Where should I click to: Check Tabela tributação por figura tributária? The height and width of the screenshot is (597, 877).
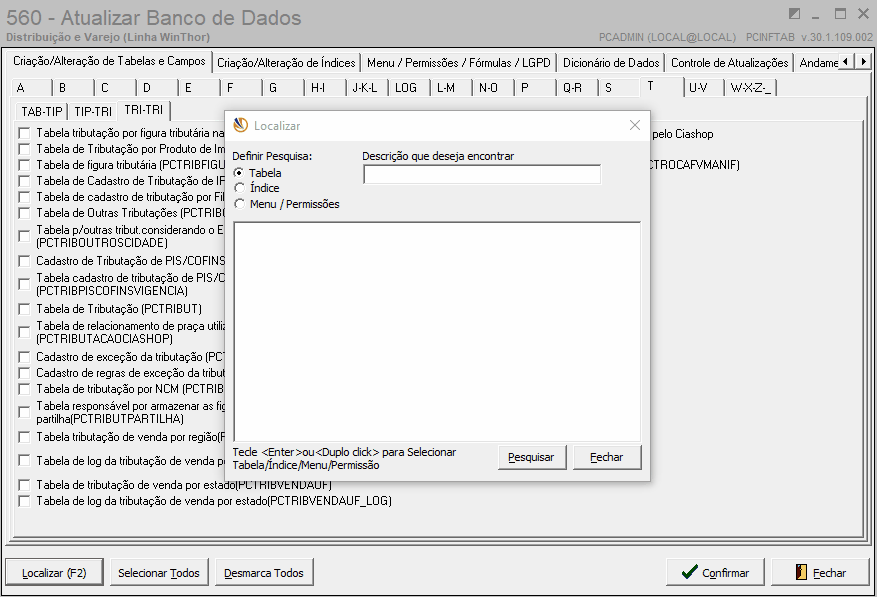24,133
